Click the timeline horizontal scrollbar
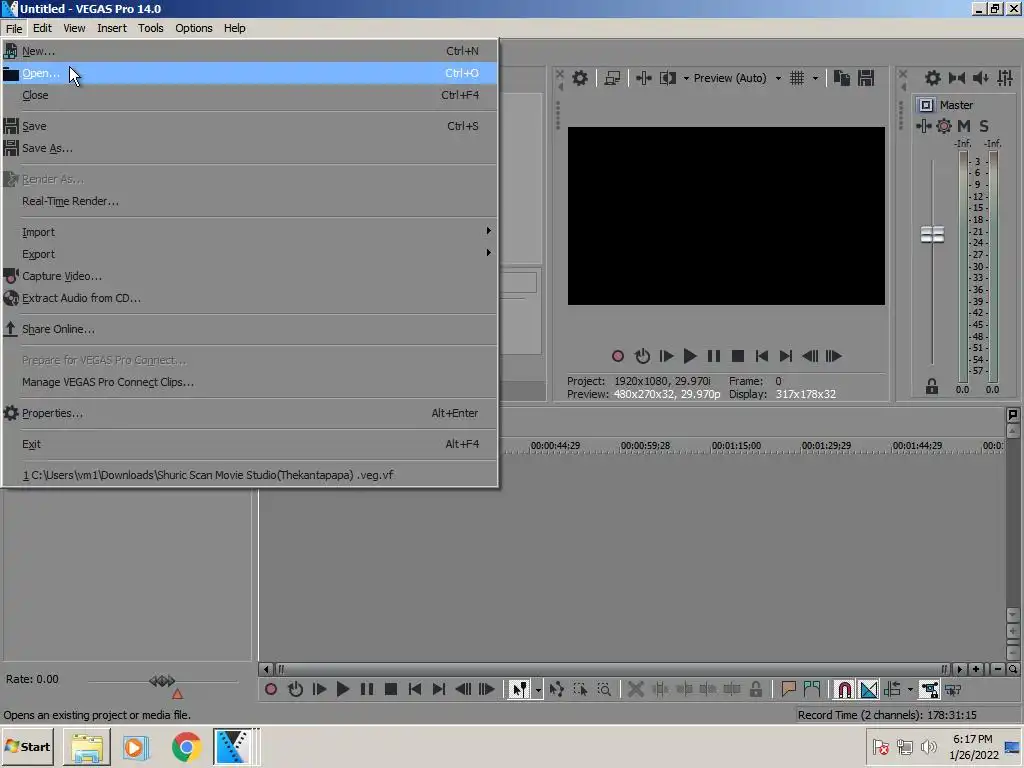1024x768 pixels. click(x=611, y=669)
